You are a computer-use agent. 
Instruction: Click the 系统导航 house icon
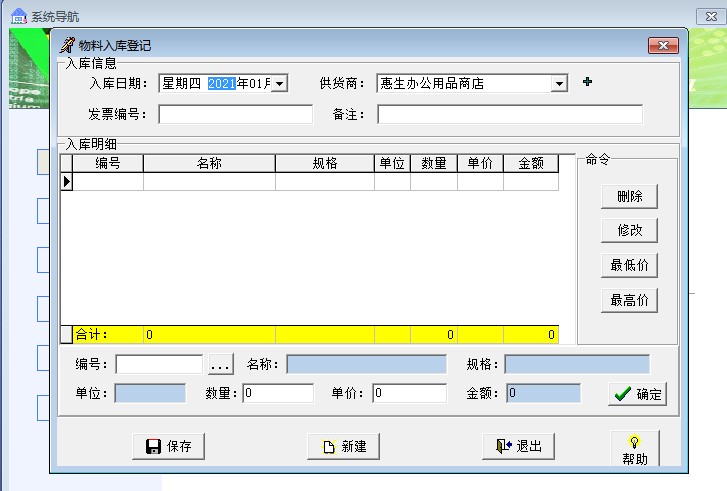click(19, 16)
